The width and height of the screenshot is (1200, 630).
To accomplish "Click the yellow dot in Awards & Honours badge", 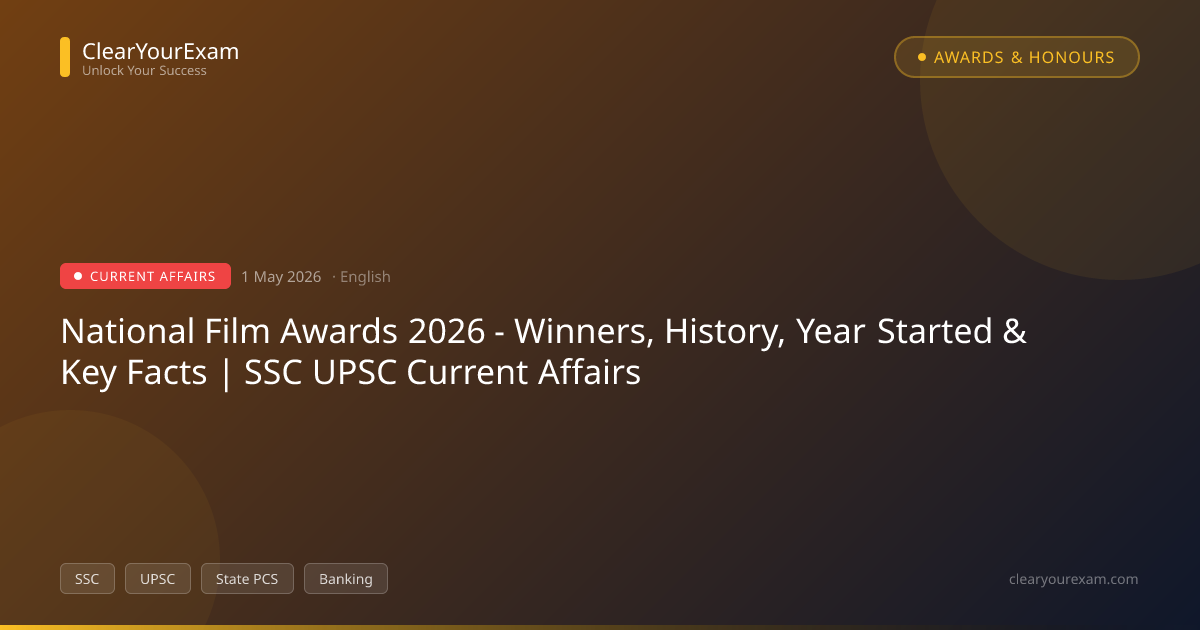I will pyautogui.click(x=922, y=57).
